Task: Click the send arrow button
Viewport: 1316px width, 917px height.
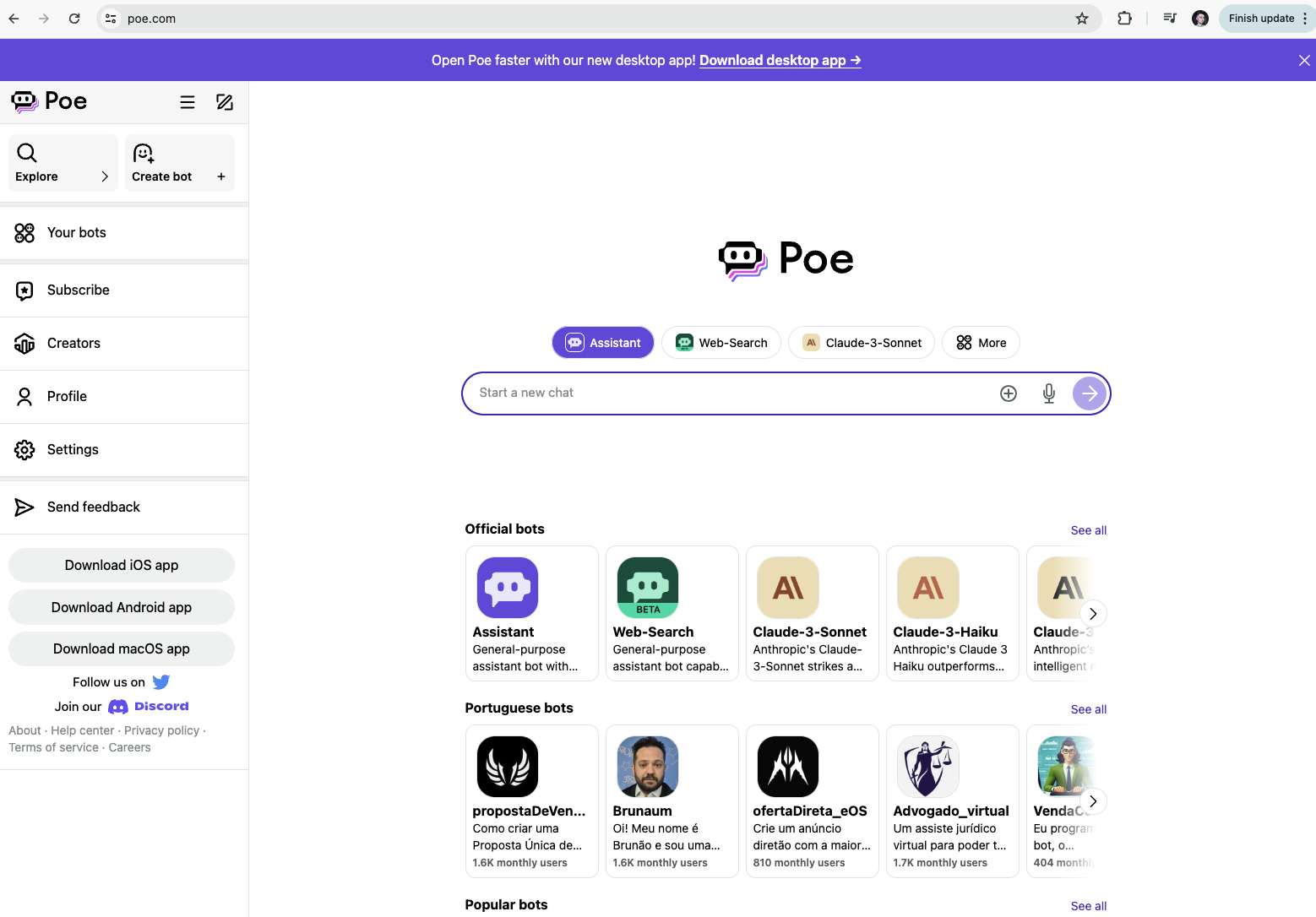Action: [x=1090, y=393]
